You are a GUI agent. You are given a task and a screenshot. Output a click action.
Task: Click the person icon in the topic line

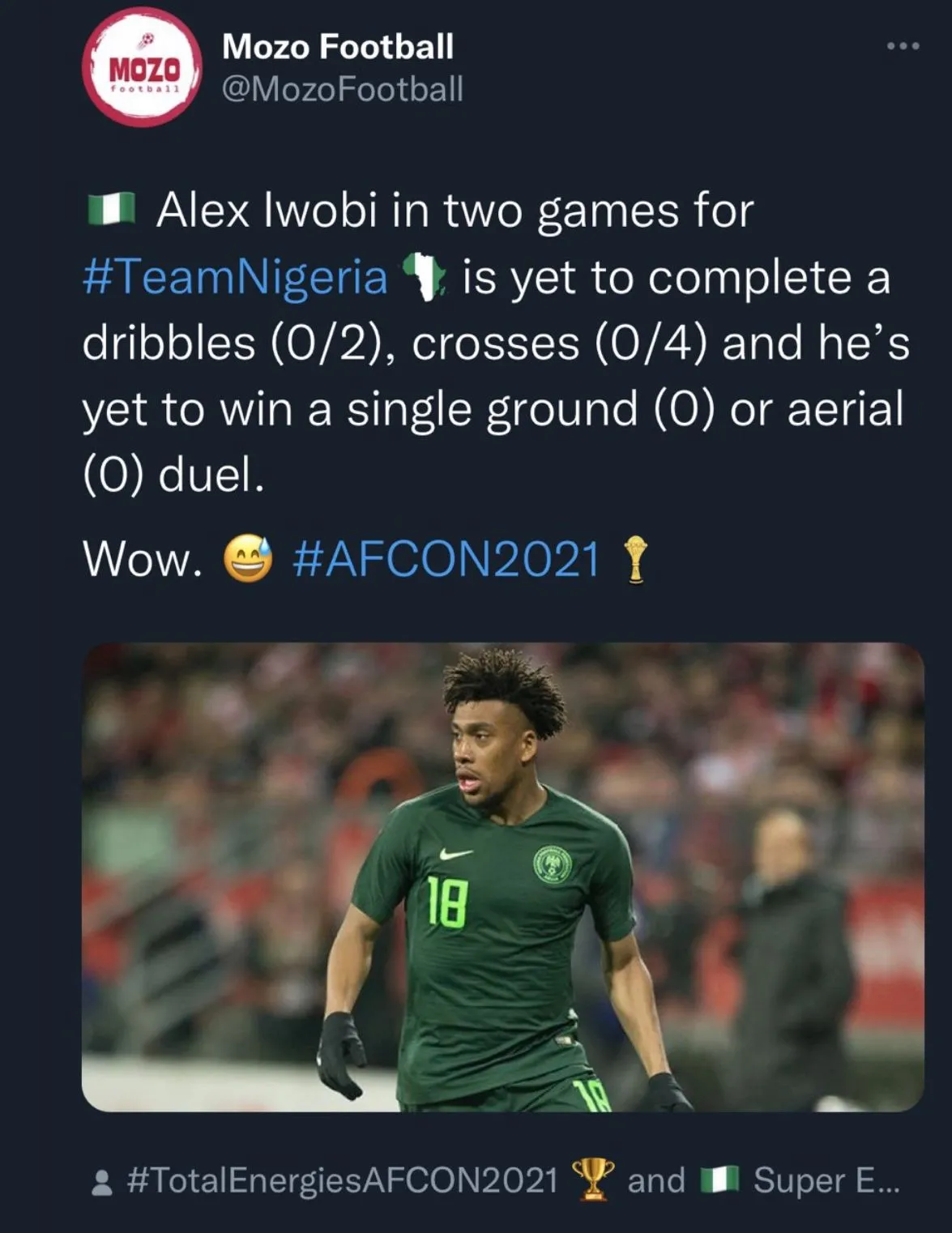(x=102, y=1182)
